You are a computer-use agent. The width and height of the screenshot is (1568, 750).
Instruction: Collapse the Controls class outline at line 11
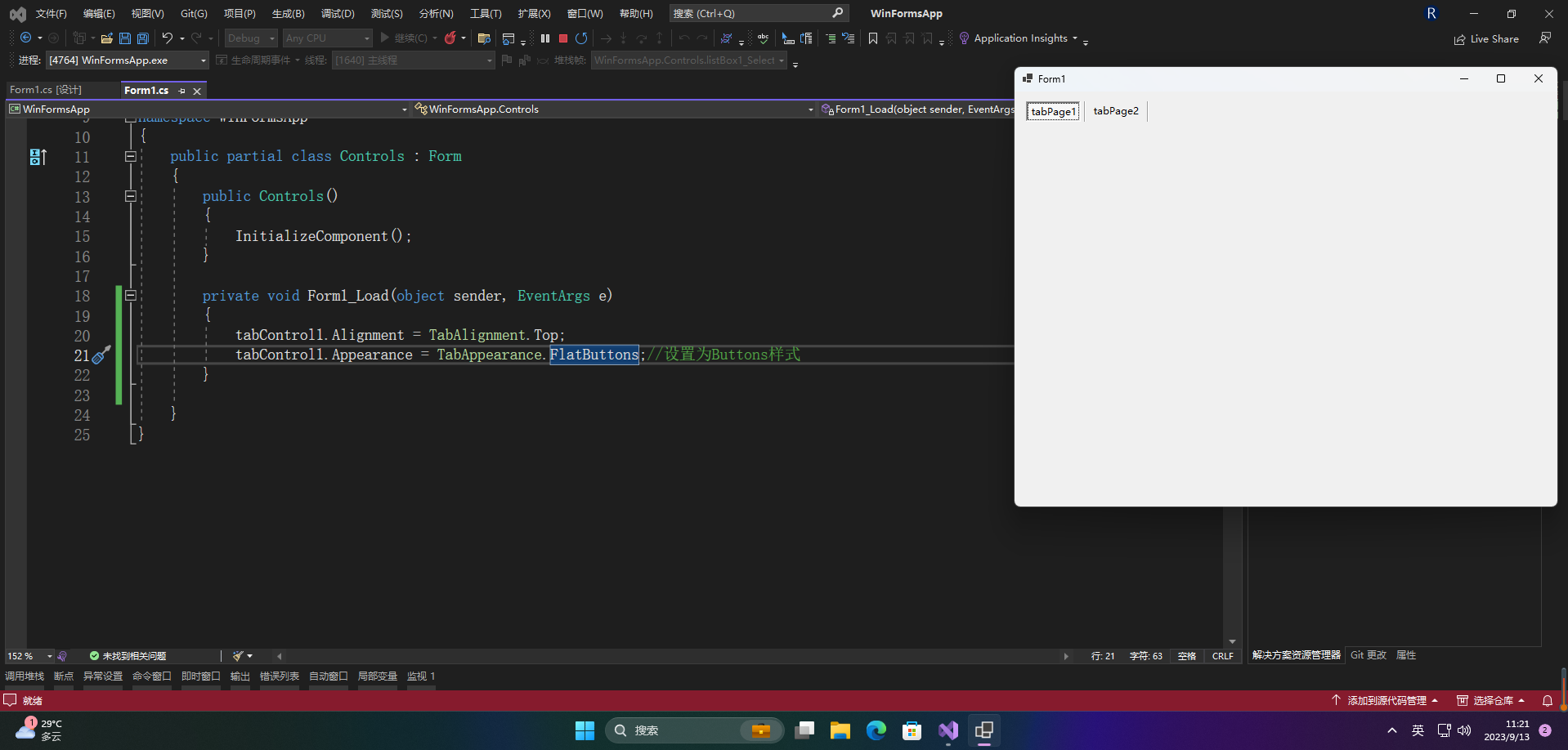click(x=131, y=156)
